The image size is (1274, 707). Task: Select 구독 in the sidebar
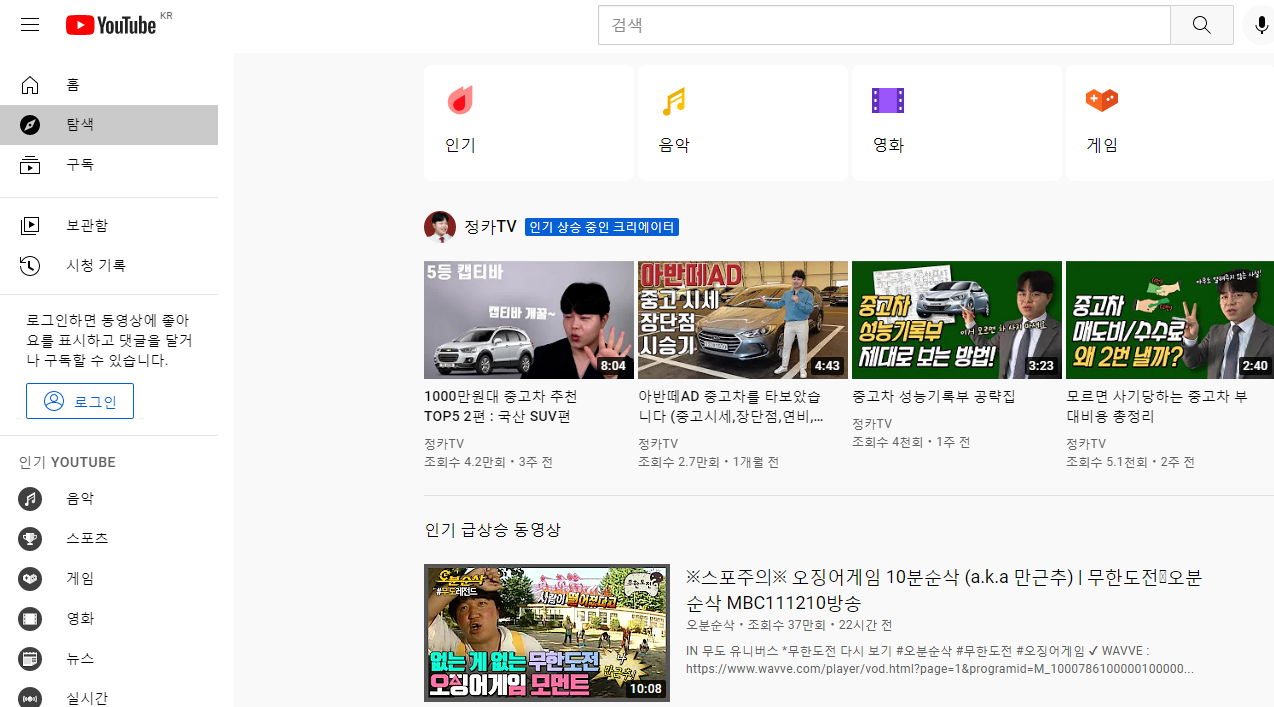pos(109,165)
